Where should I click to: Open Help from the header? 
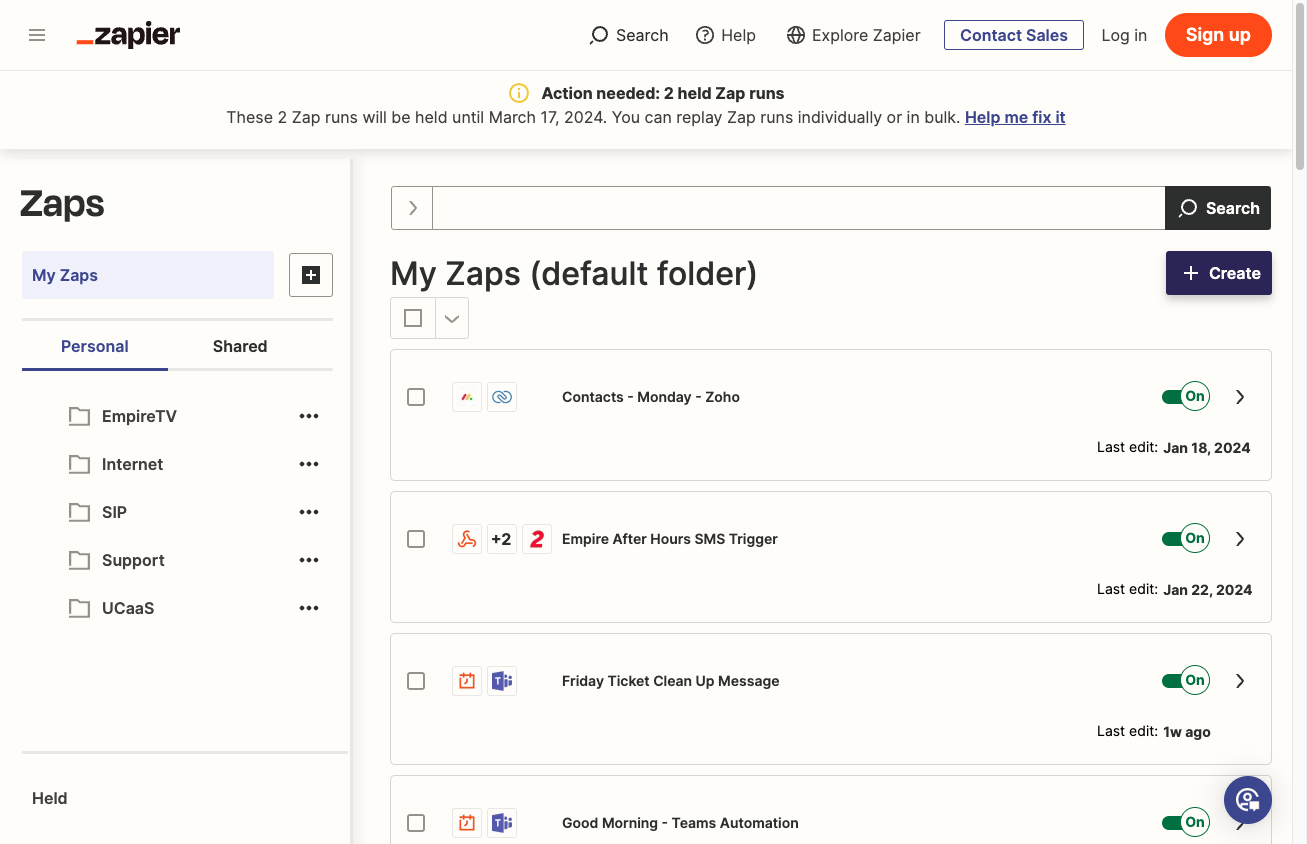coord(725,35)
